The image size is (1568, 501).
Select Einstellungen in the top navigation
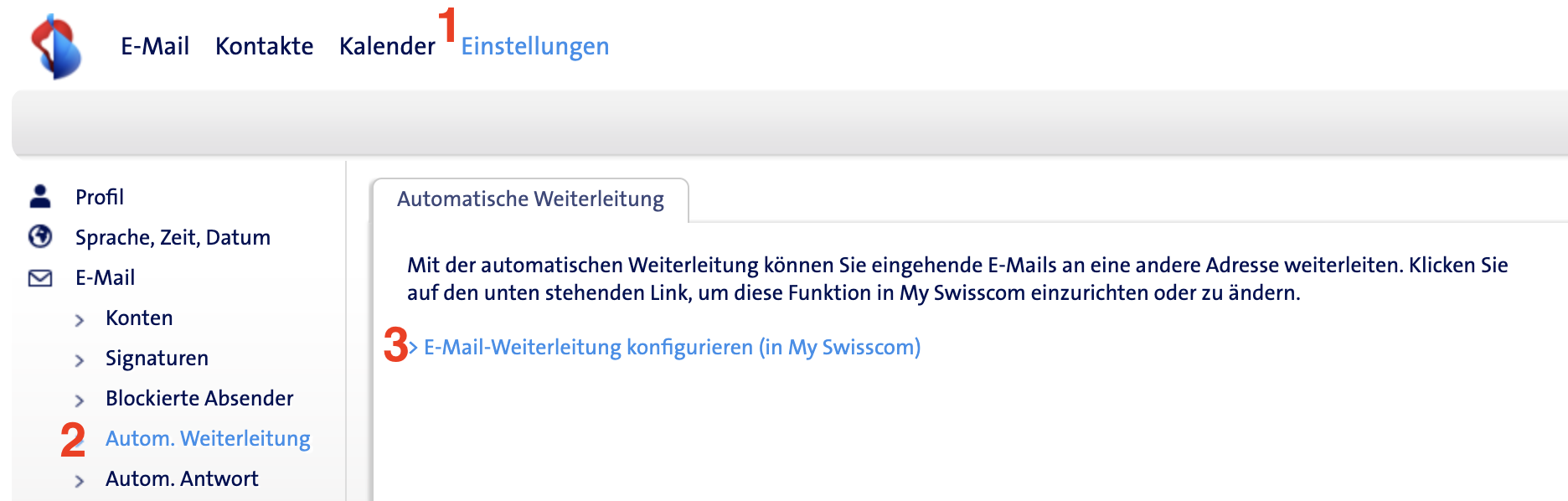tap(534, 46)
